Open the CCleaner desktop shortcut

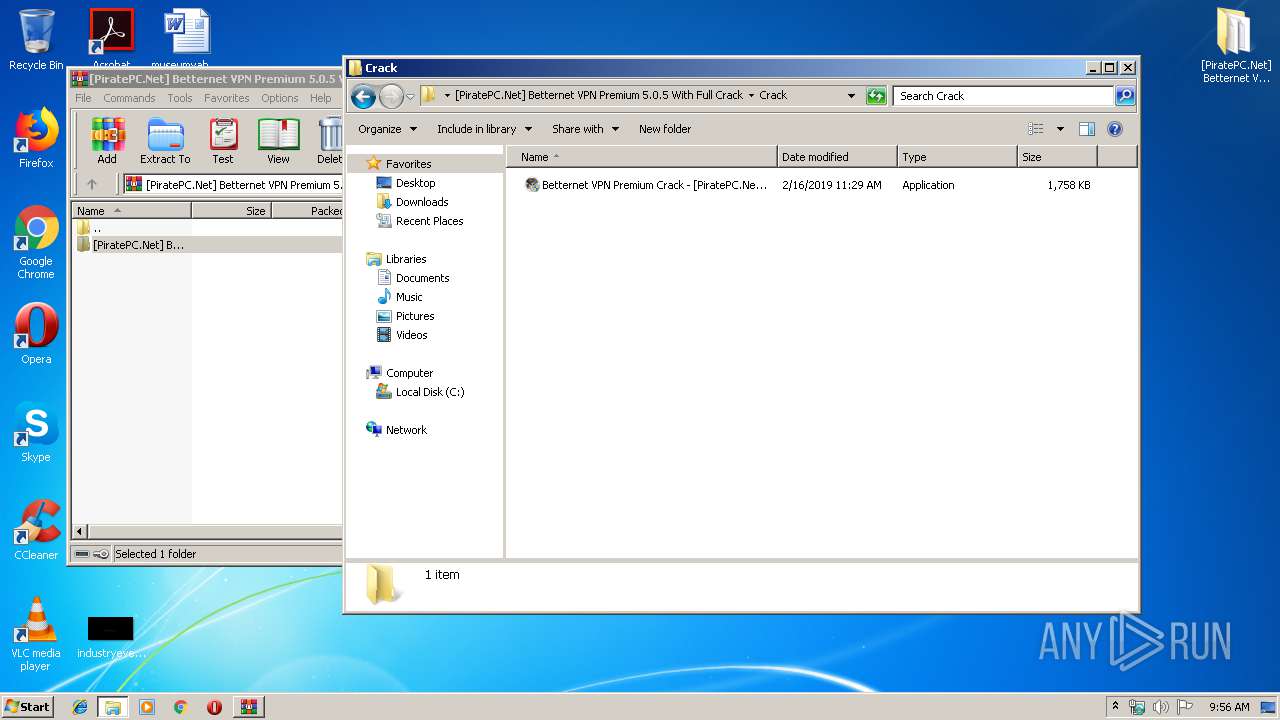pyautogui.click(x=36, y=530)
